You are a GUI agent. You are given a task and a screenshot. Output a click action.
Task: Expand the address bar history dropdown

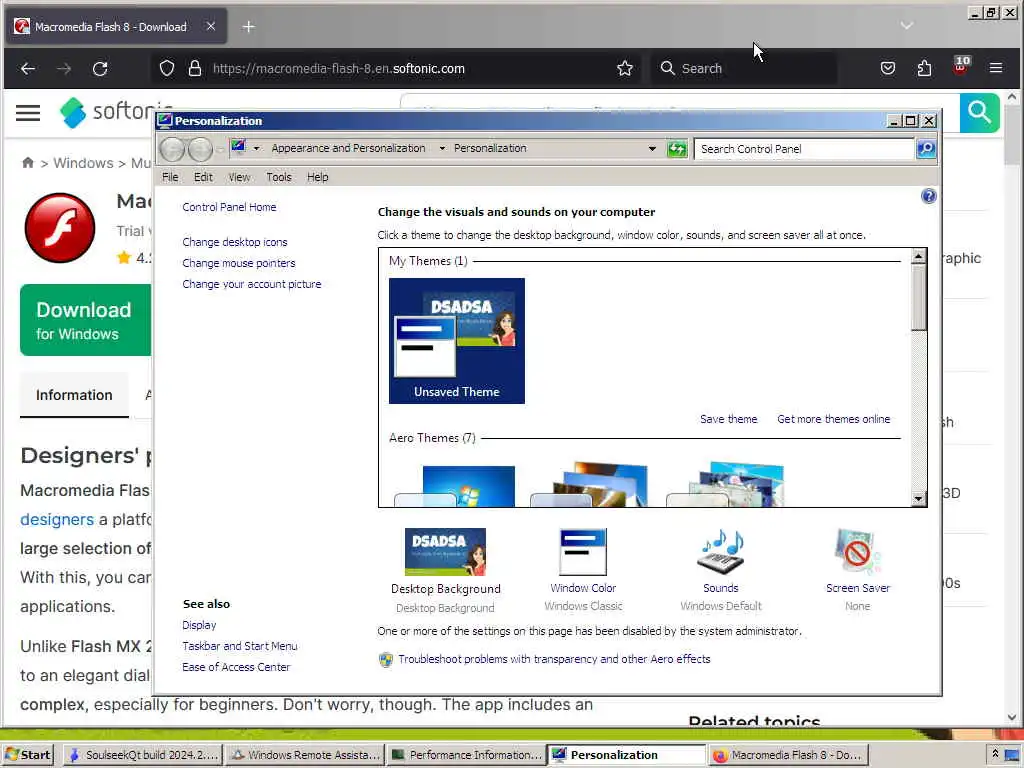[652, 149]
